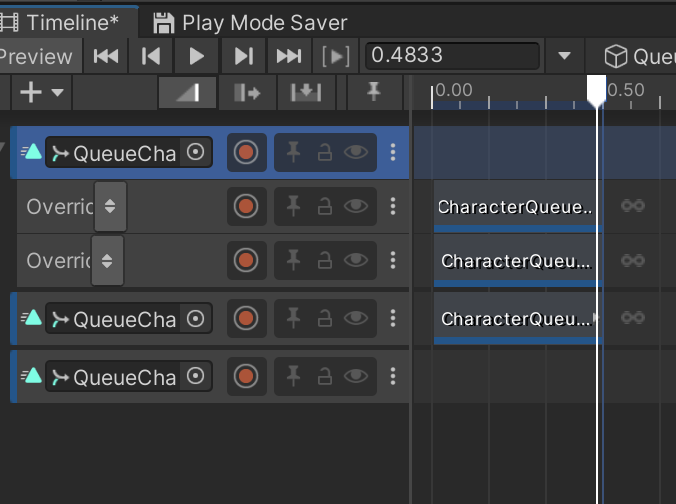Open the Add track plus menu
Screen dimensions: 676x504
pyautogui.click(x=41, y=93)
